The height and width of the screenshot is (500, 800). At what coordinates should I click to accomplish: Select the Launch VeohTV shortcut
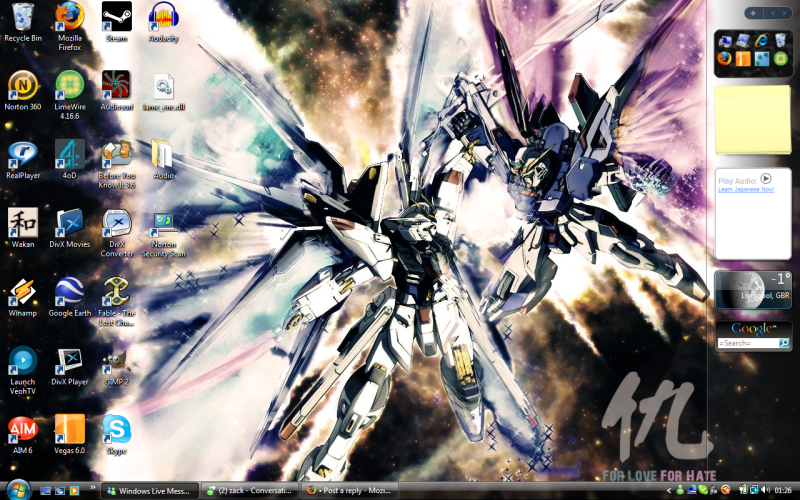[22, 370]
